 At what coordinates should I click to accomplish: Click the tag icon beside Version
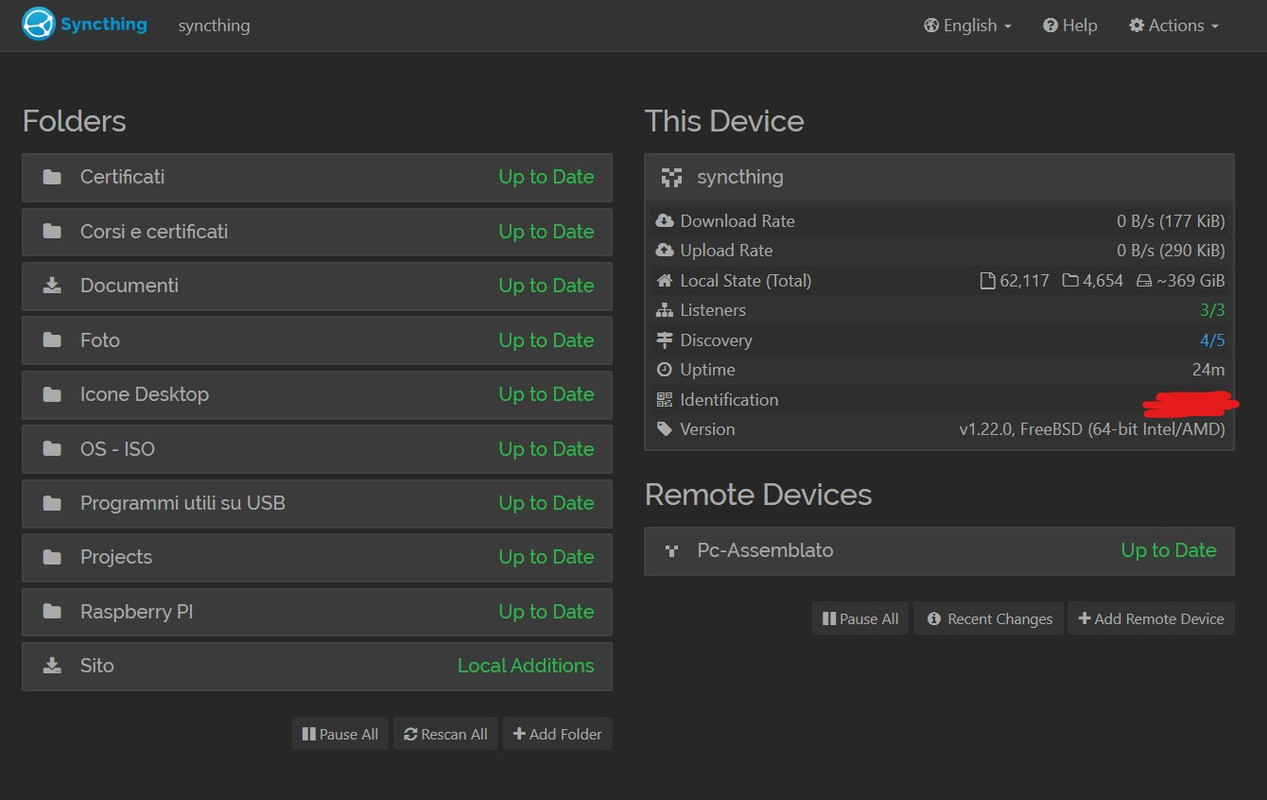664,429
